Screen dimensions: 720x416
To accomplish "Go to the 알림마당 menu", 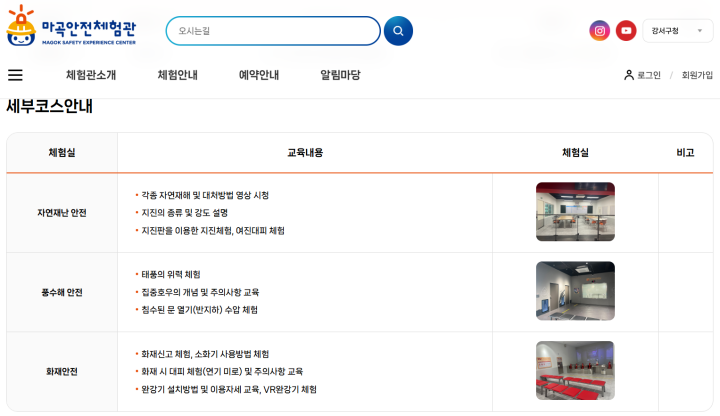I will click(x=340, y=75).
